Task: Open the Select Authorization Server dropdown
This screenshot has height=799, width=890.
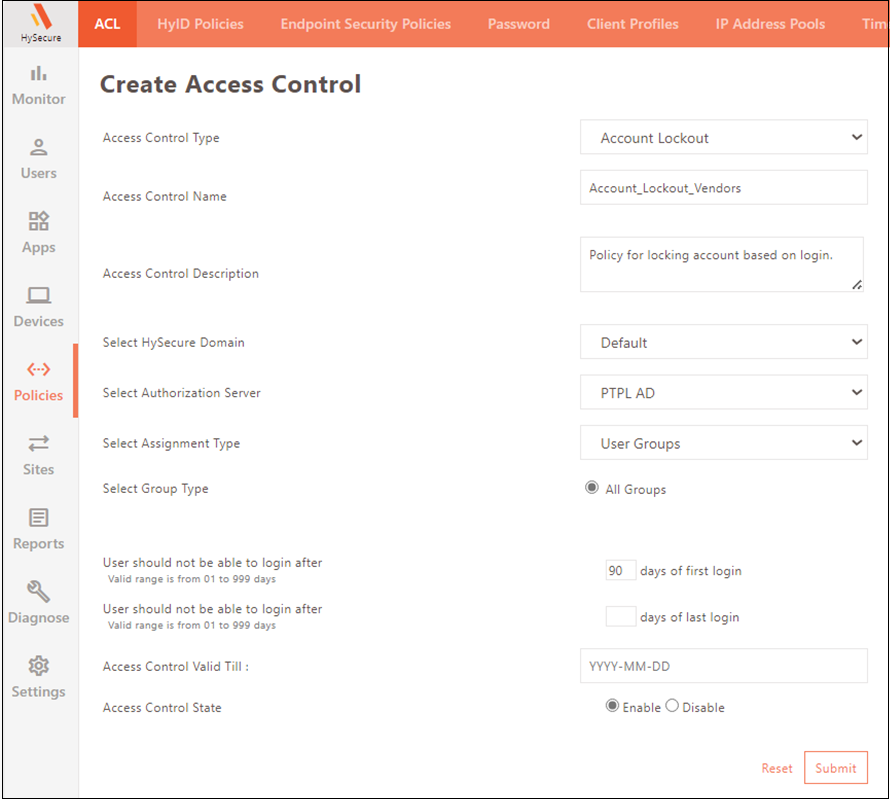Action: [x=723, y=393]
